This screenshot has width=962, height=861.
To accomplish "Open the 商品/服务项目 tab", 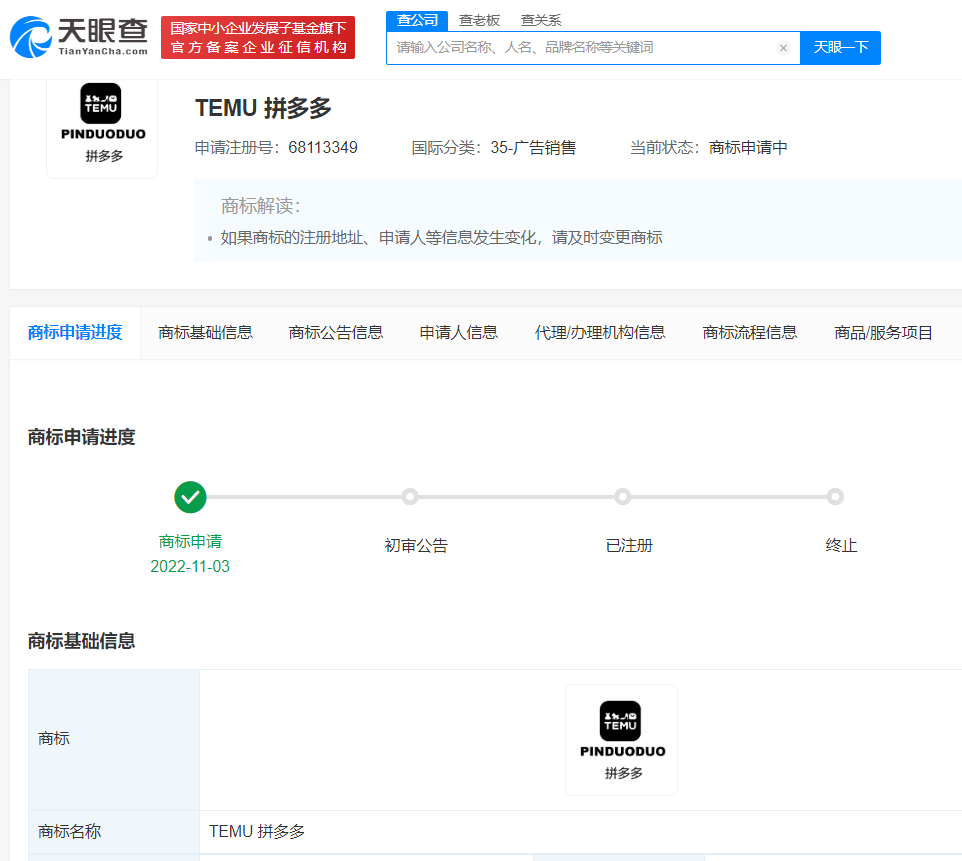I will click(x=883, y=333).
